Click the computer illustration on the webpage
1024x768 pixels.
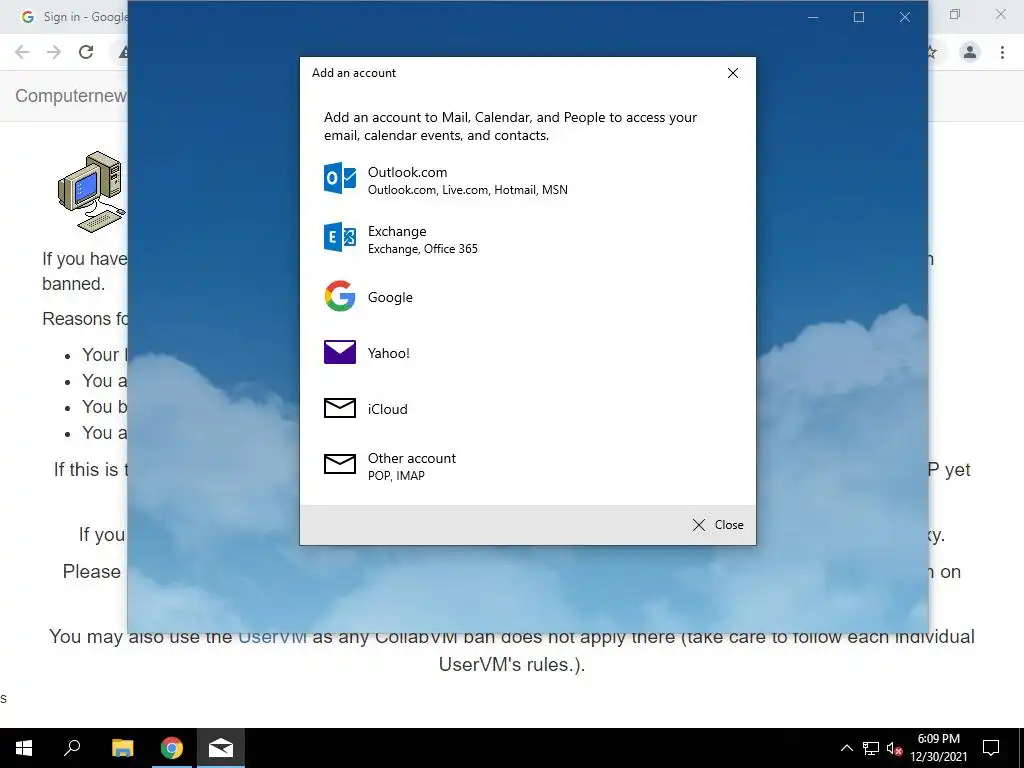[91, 191]
